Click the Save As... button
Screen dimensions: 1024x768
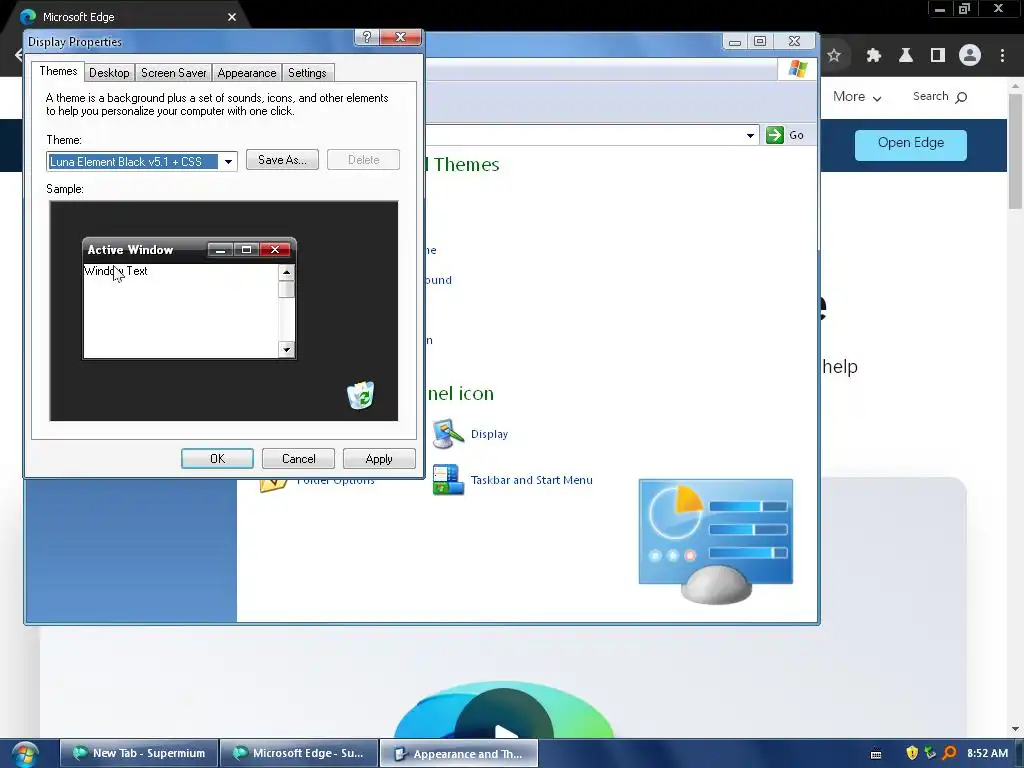coord(282,160)
